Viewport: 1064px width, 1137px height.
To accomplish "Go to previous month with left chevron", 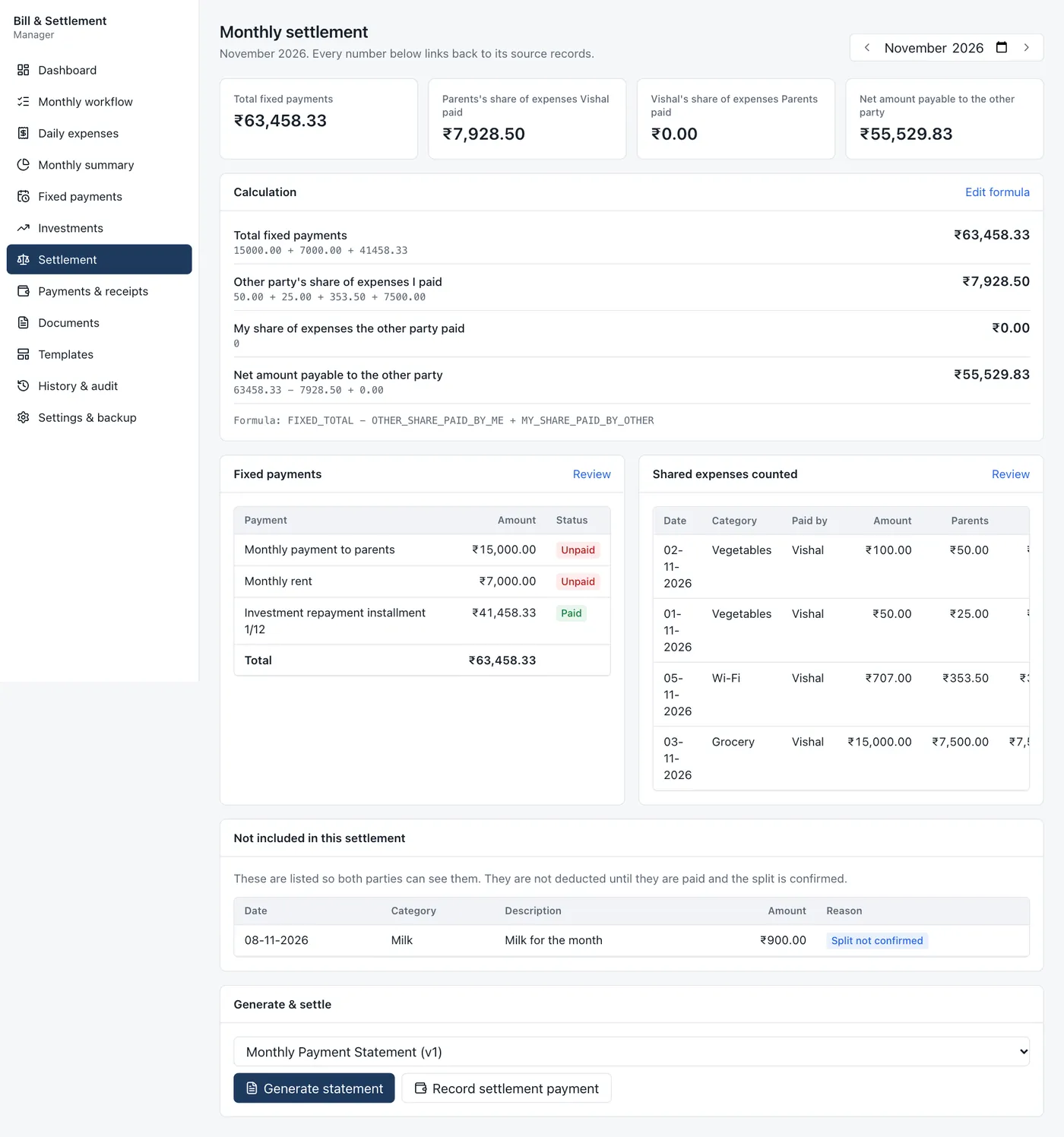I will (x=867, y=47).
